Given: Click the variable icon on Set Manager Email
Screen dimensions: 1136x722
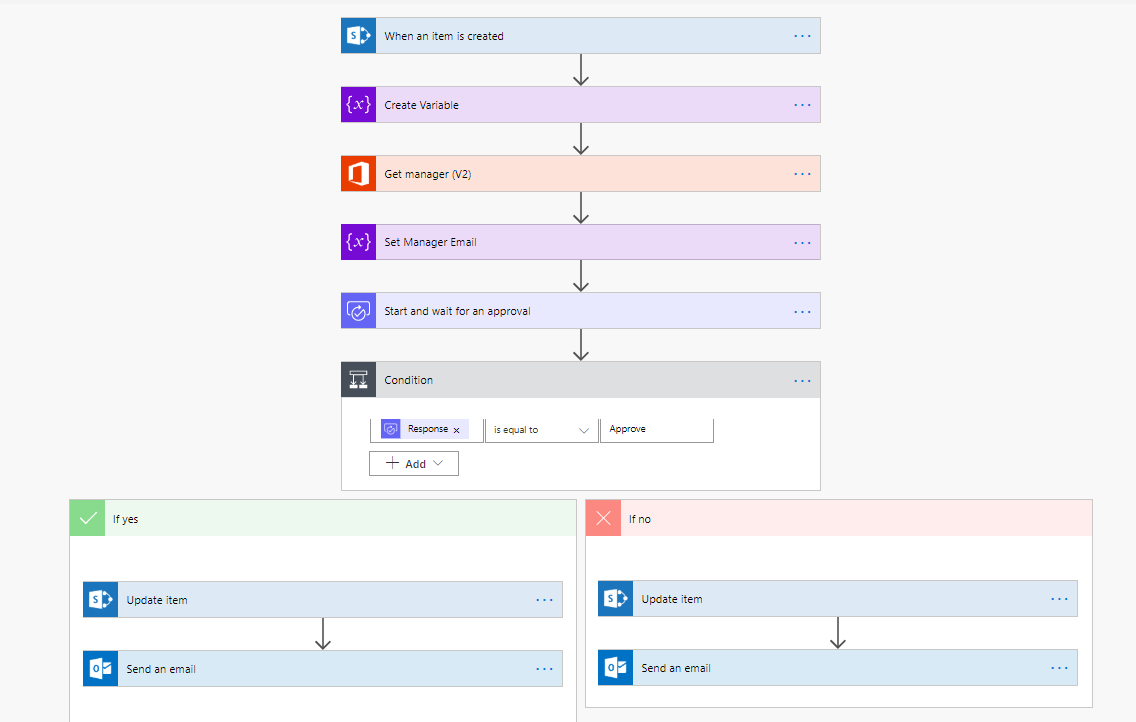Looking at the screenshot, I should pyautogui.click(x=359, y=242).
